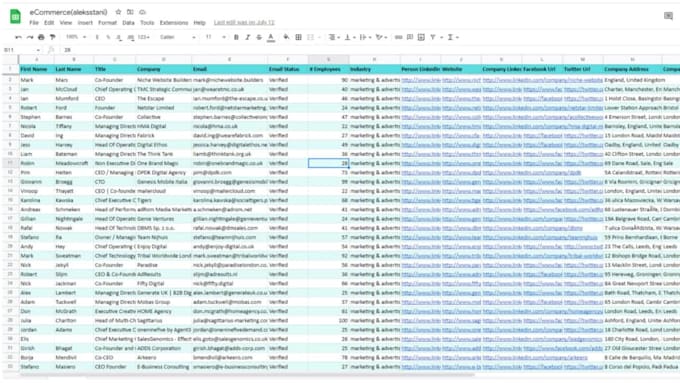Create a filter with the funnel icon
The image size is (680, 383).
(x=433, y=37)
